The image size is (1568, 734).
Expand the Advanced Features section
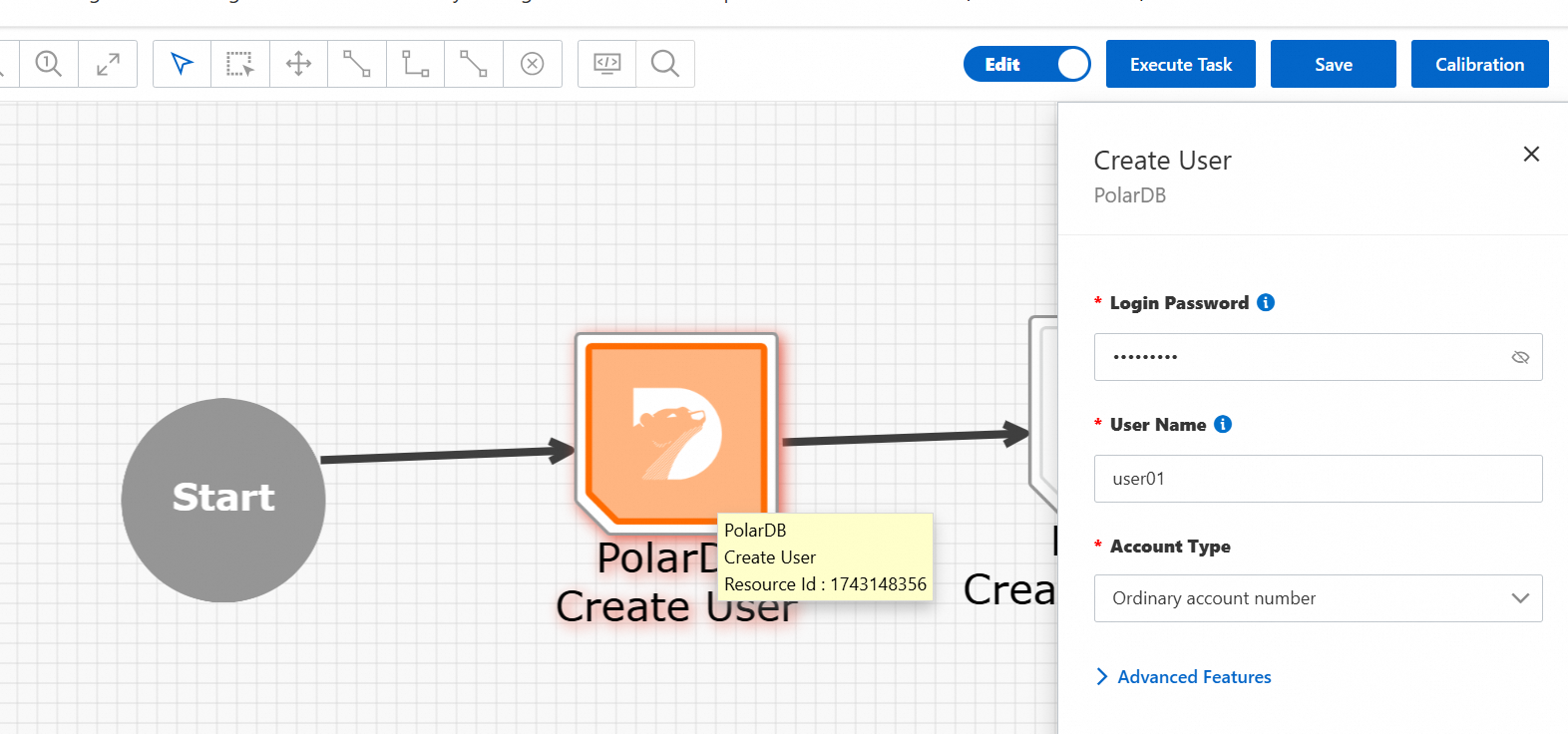[1183, 677]
